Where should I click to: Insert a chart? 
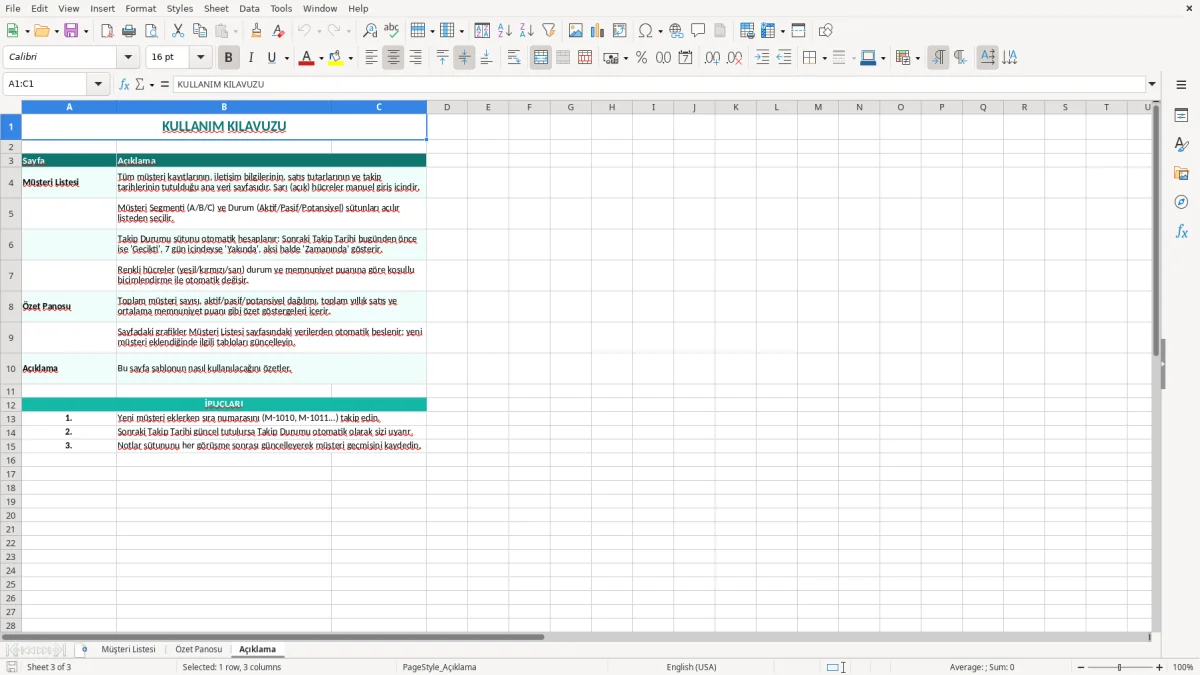point(598,31)
